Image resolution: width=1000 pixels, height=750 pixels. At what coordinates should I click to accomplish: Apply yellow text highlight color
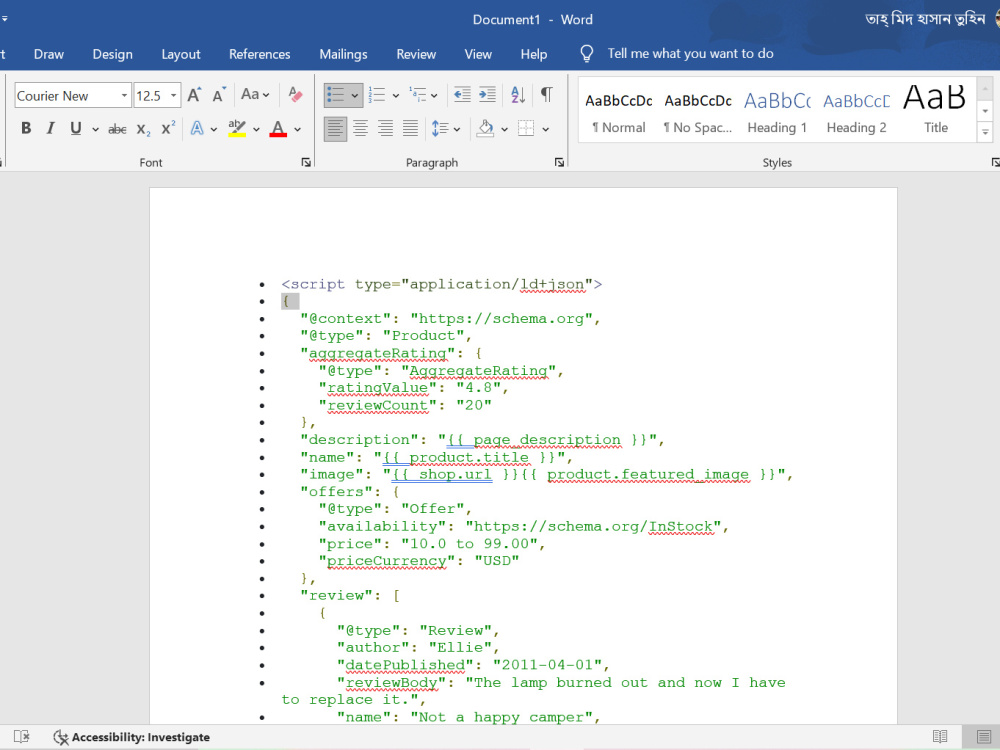coord(237,129)
